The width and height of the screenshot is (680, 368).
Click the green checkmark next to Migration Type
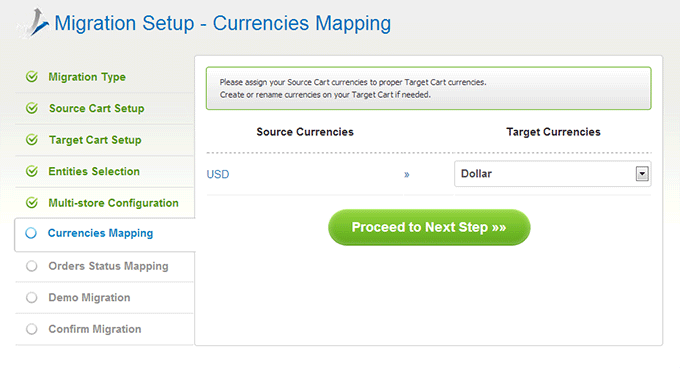coord(32,77)
